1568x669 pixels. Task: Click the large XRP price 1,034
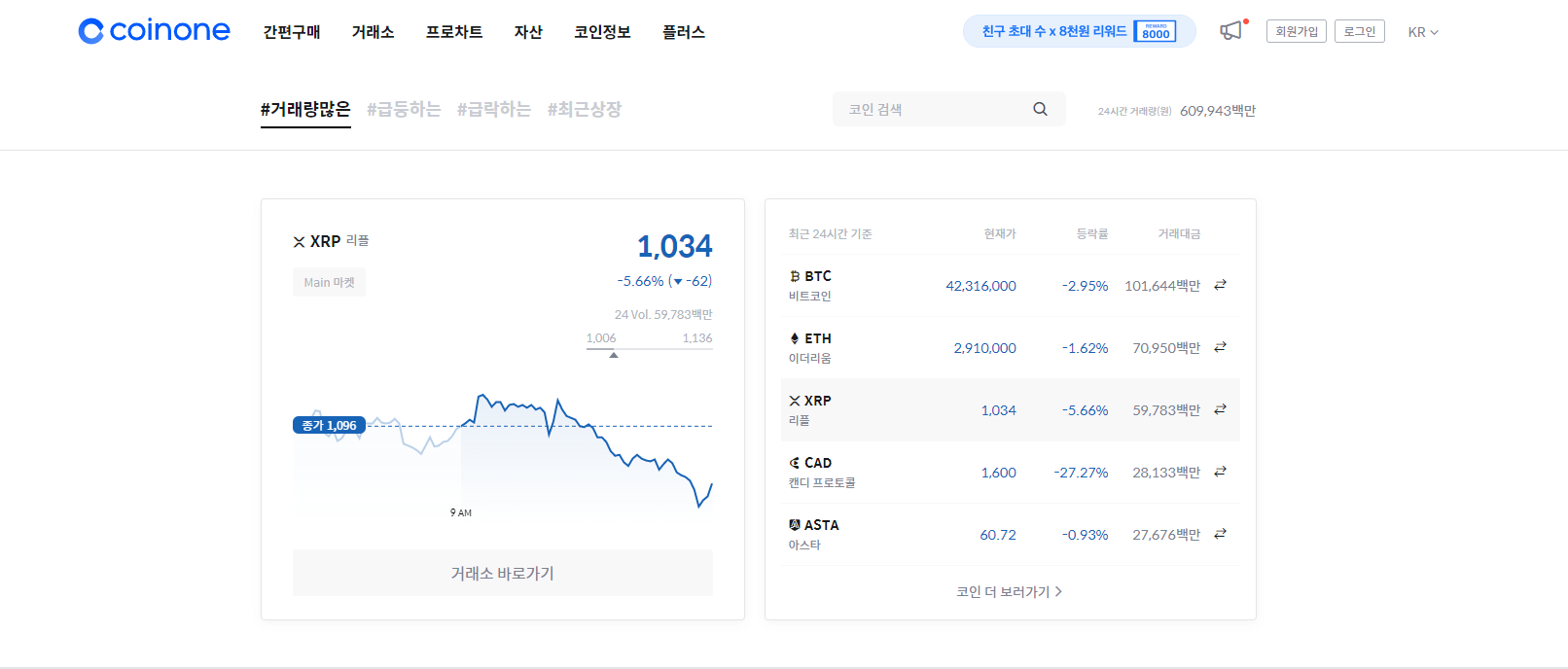click(675, 246)
